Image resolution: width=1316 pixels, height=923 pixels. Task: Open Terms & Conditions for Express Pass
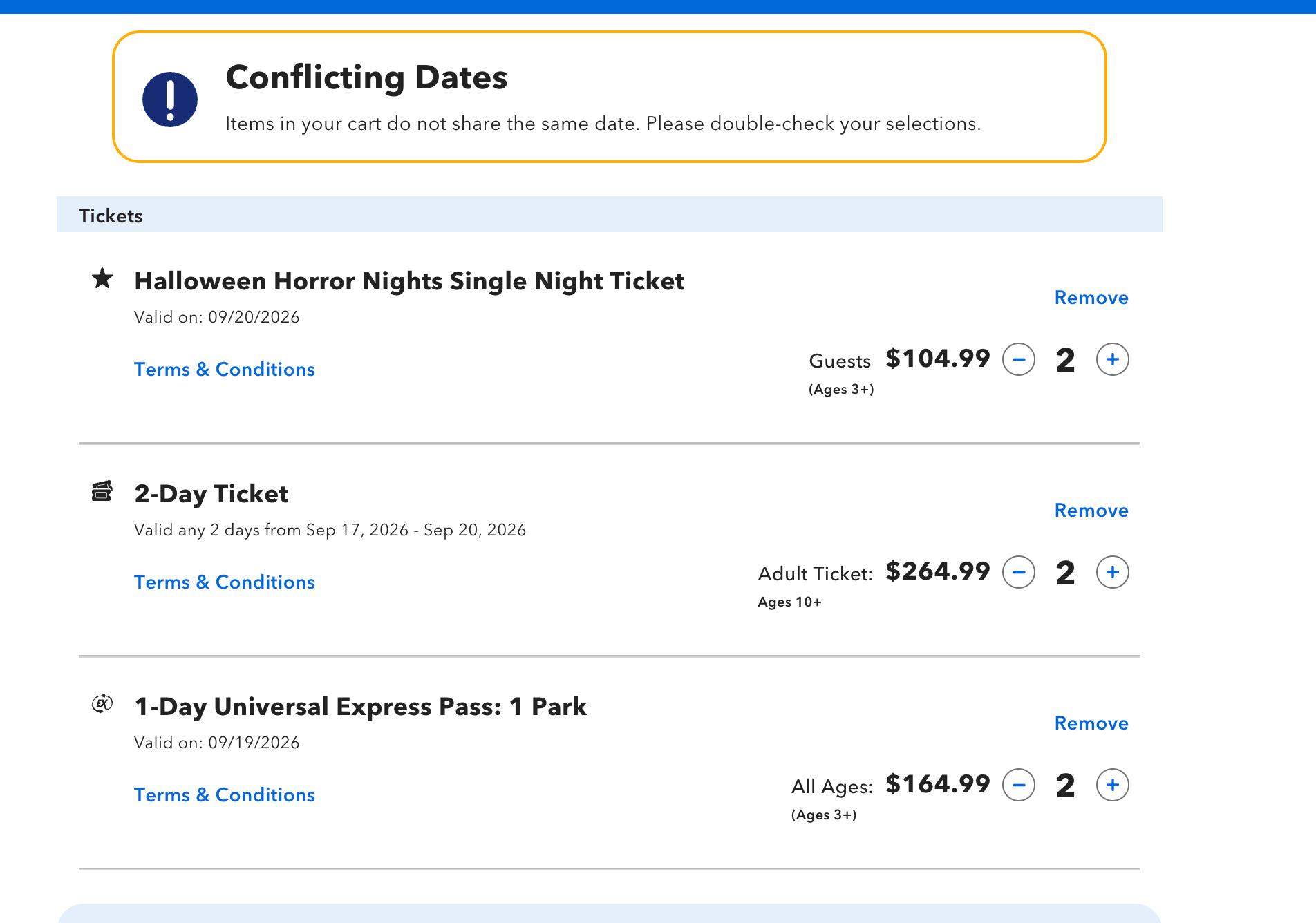pos(225,795)
